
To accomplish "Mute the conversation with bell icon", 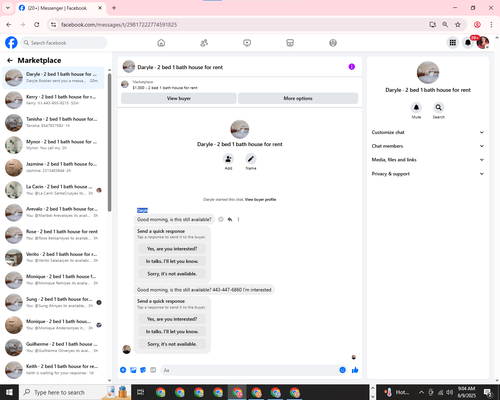I will 416,107.
